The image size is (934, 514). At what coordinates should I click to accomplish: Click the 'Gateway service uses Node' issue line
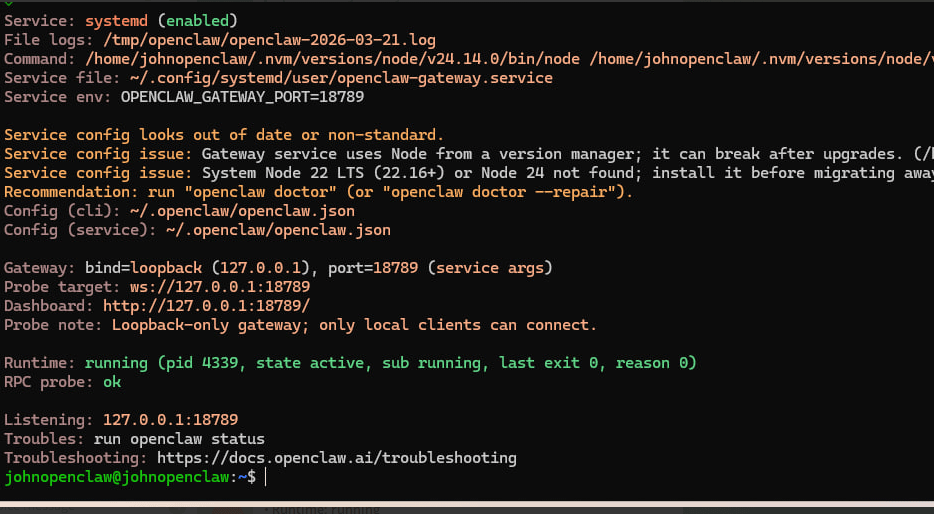pyautogui.click(x=469, y=154)
